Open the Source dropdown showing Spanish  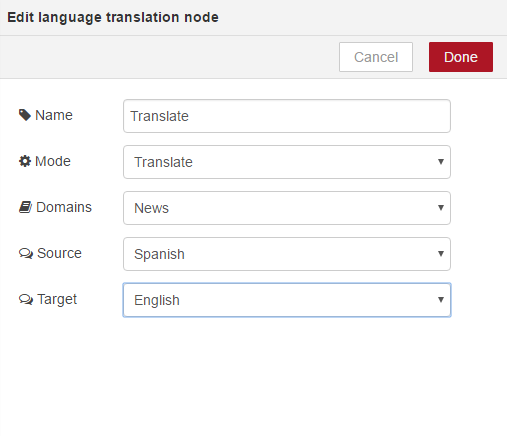[x=287, y=254]
